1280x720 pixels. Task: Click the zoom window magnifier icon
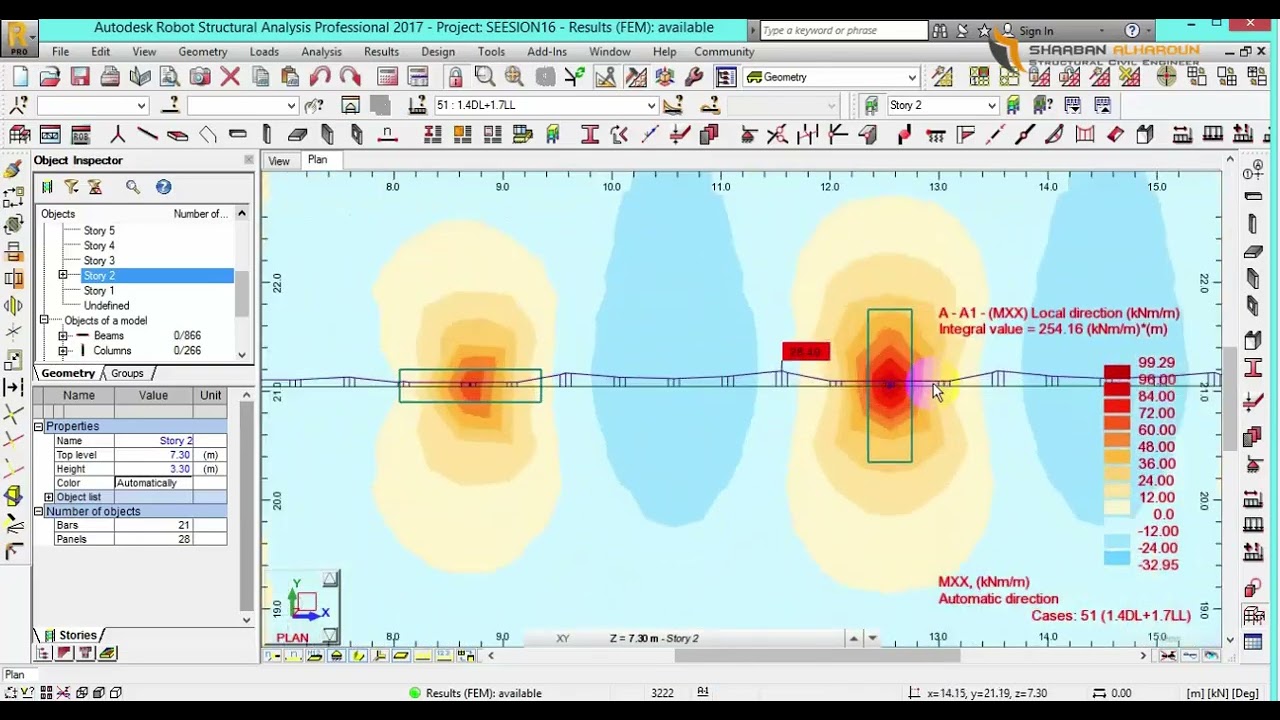pyautogui.click(x=485, y=77)
